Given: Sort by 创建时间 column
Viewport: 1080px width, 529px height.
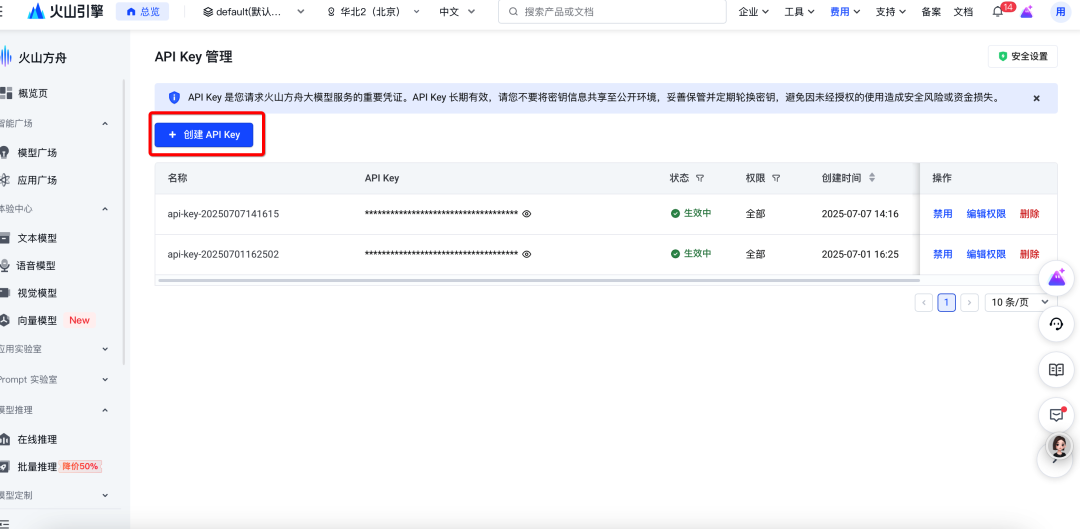Looking at the screenshot, I should pos(872,178).
